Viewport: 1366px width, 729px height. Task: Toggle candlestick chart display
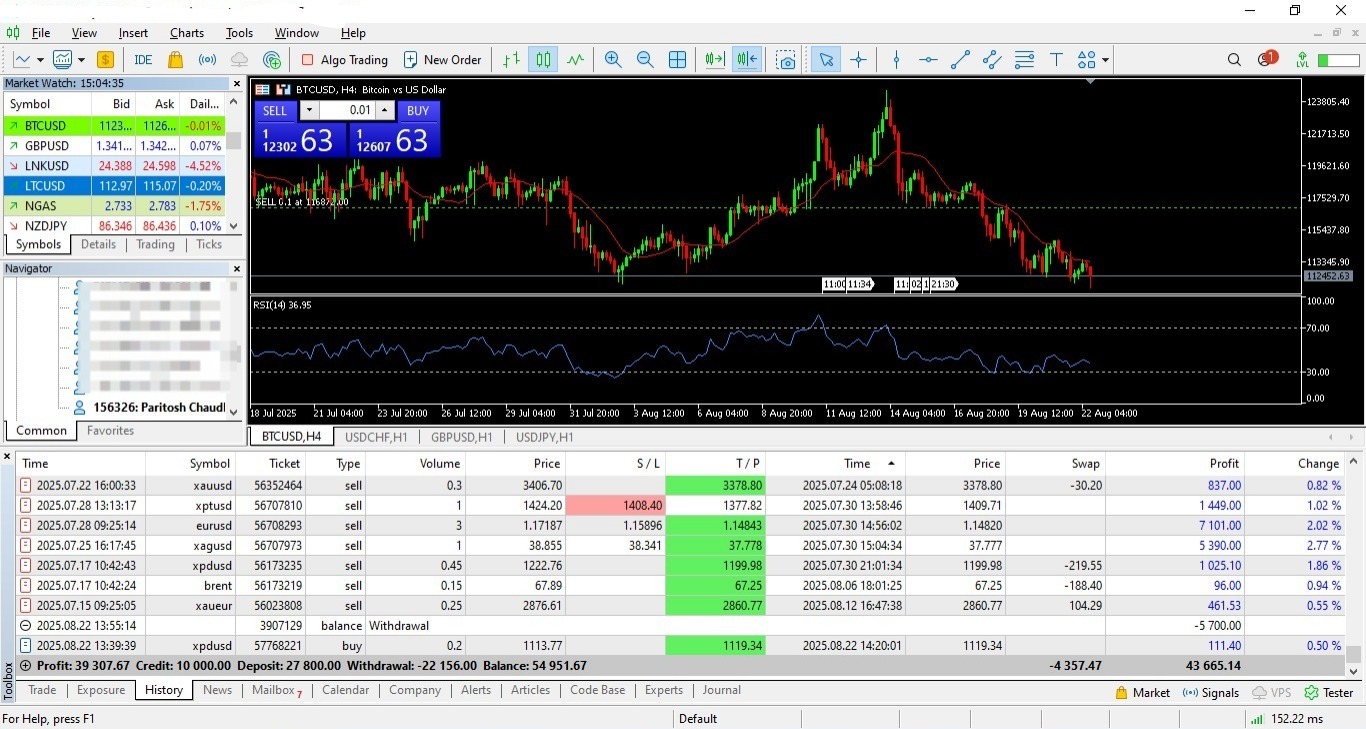(x=543, y=60)
